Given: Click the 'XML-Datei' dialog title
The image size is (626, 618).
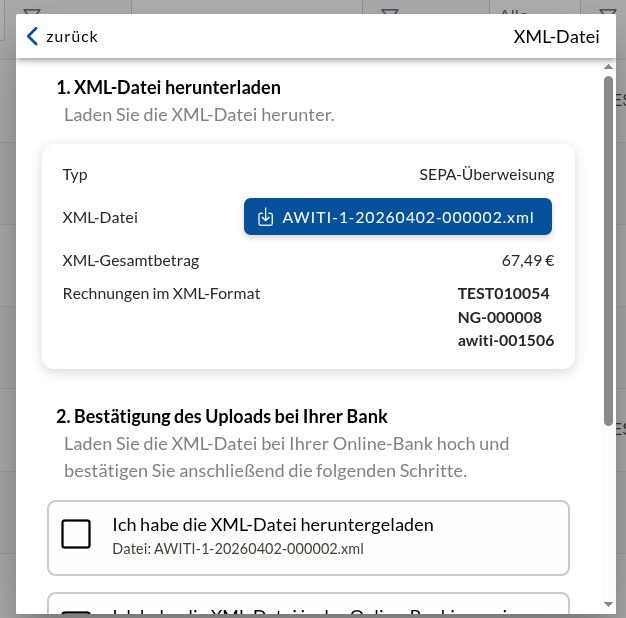Looking at the screenshot, I should [x=557, y=37].
